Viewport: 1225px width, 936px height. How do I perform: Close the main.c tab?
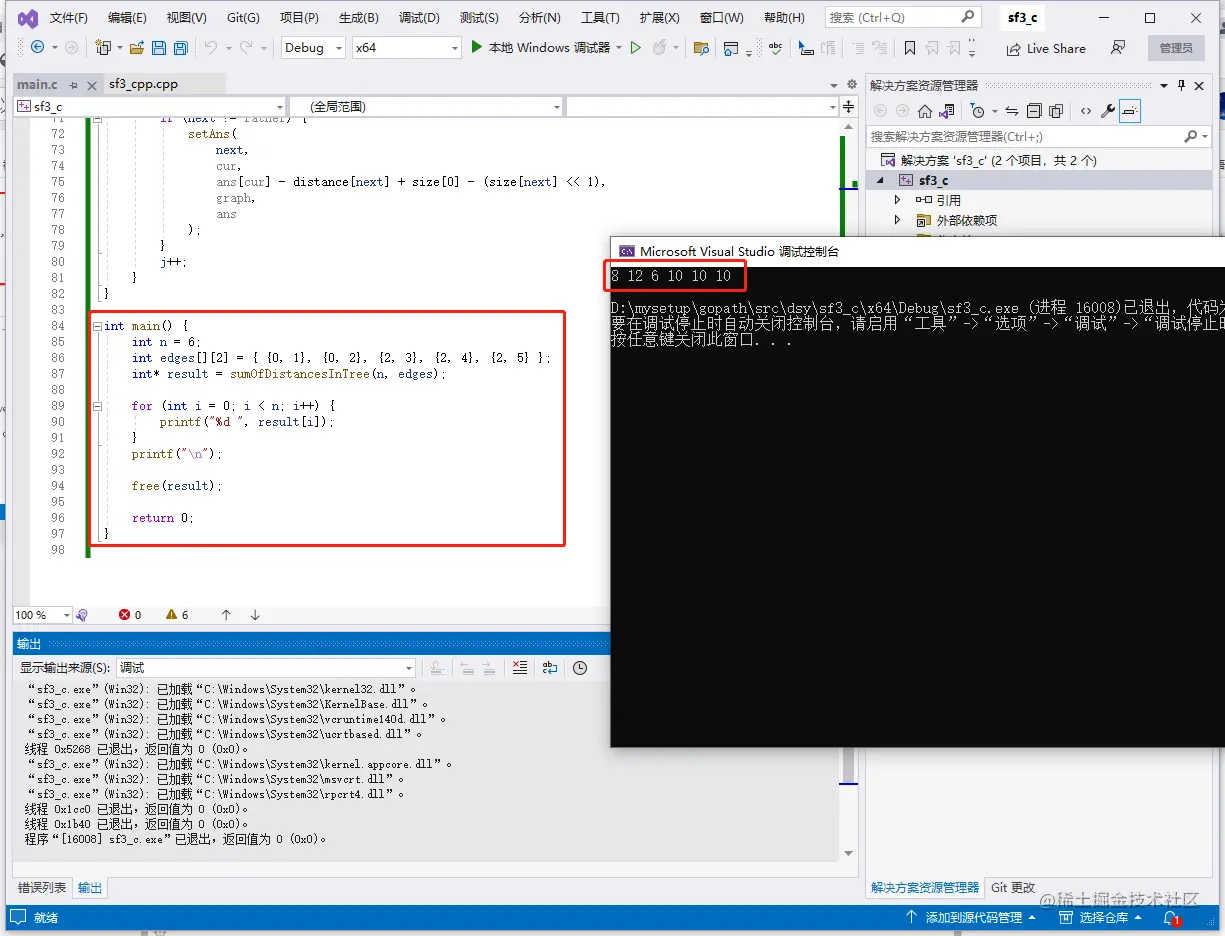click(x=91, y=86)
